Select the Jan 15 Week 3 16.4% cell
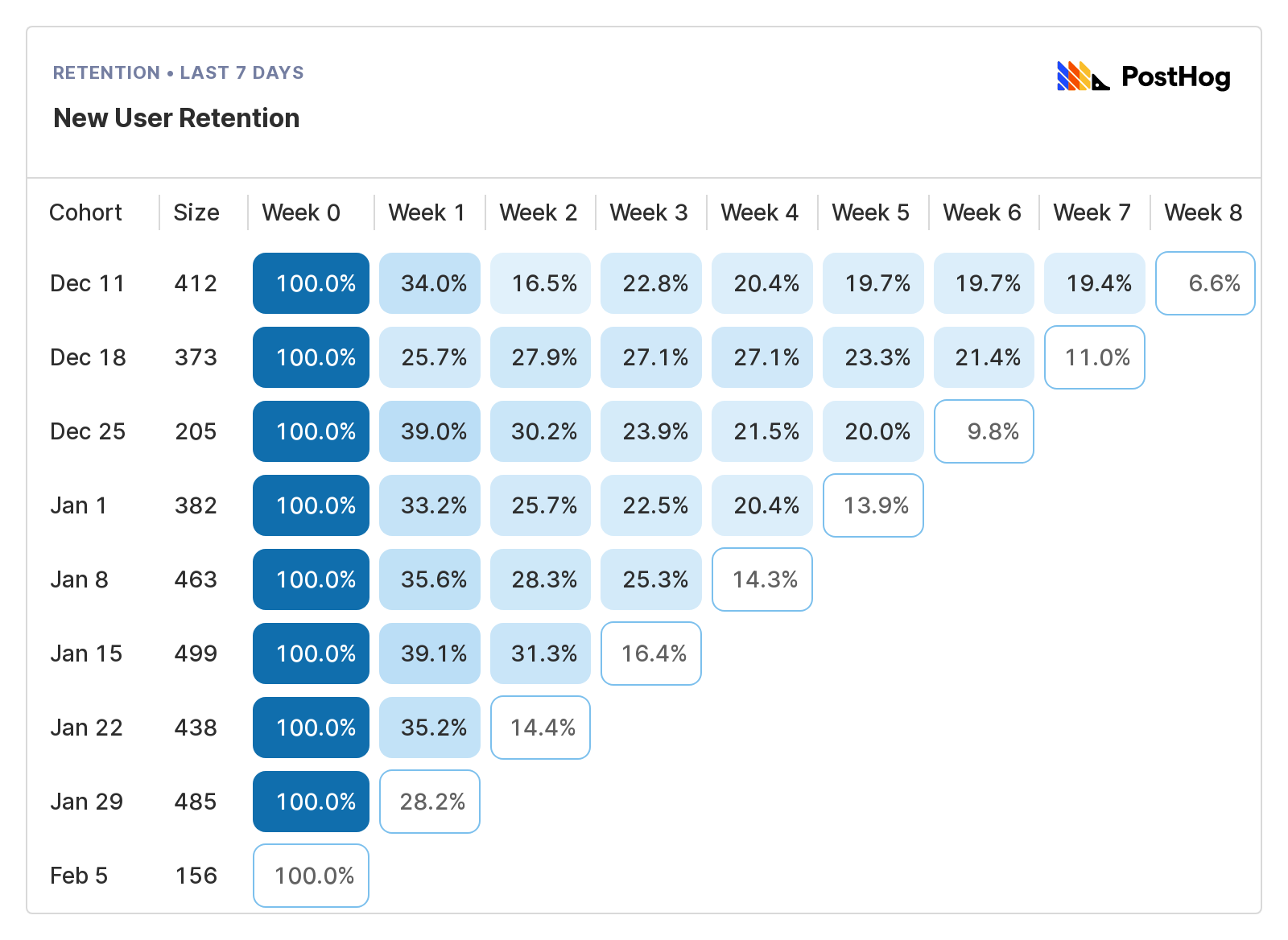 (651, 653)
